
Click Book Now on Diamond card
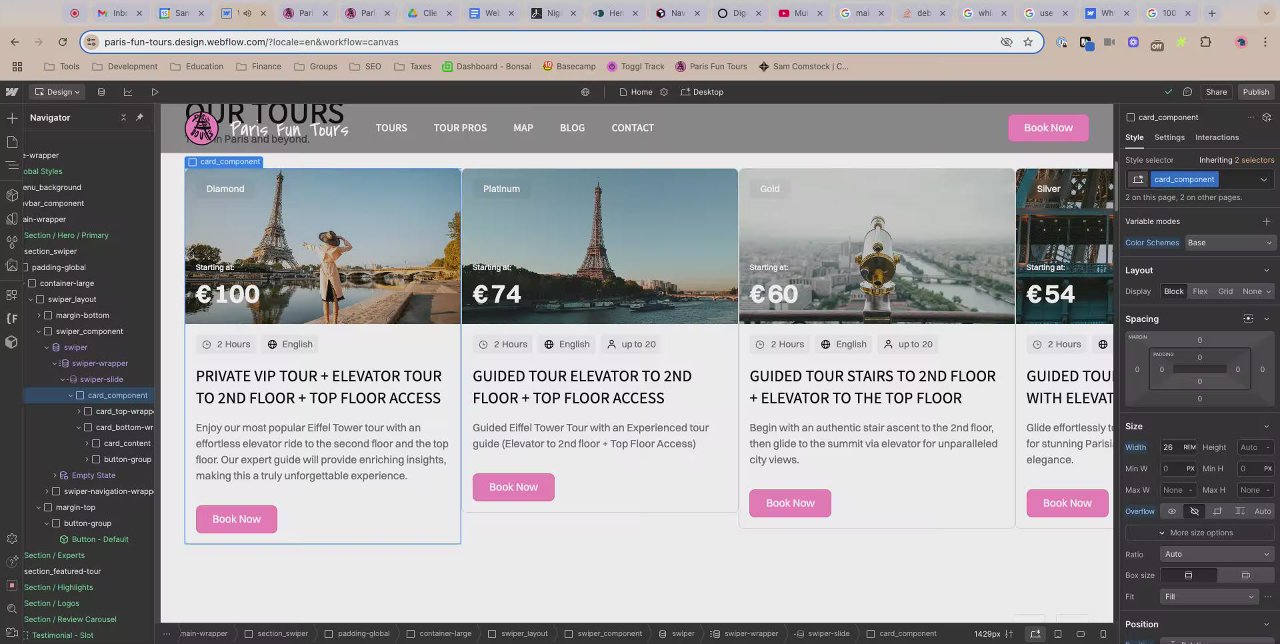(x=236, y=519)
